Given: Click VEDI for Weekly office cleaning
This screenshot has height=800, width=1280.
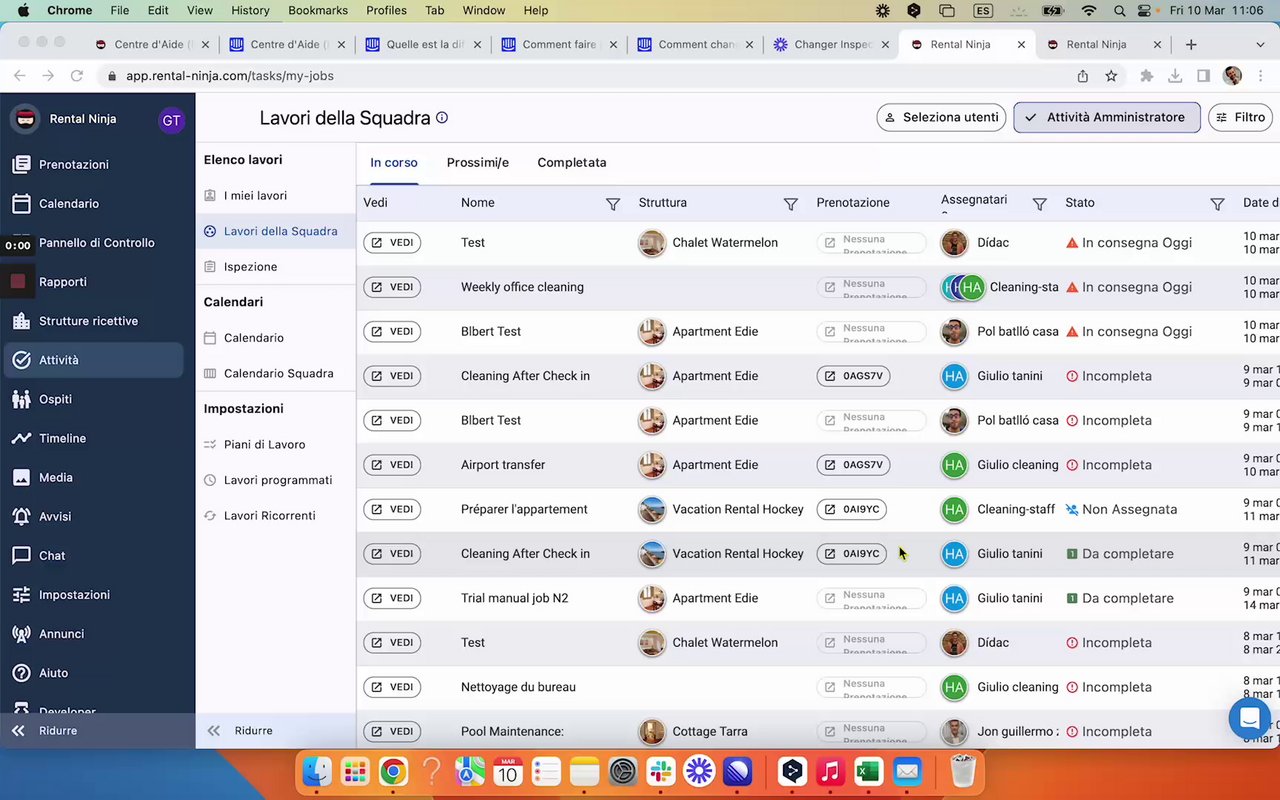Looking at the screenshot, I should click(392, 287).
